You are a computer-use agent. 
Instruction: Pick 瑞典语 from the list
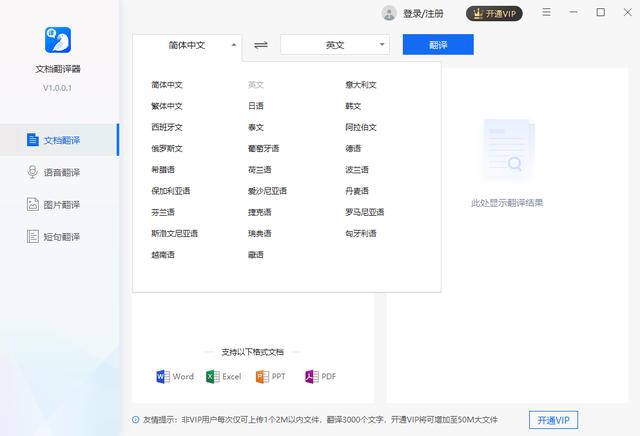[x=260, y=234]
